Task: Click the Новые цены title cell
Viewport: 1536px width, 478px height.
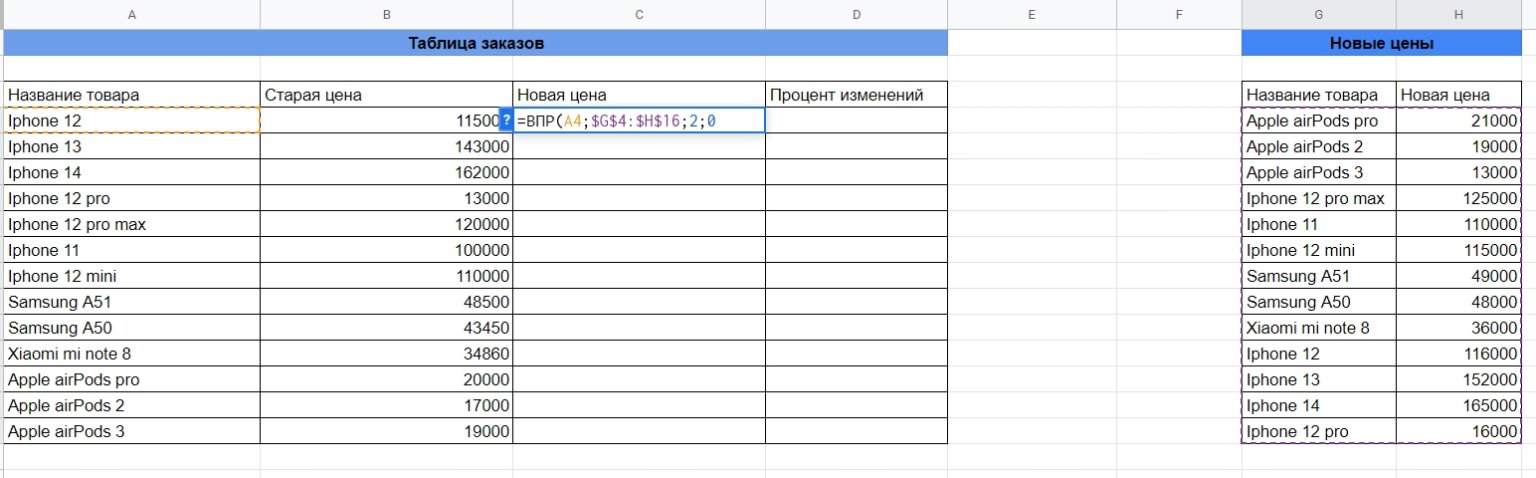Action: pos(1383,43)
